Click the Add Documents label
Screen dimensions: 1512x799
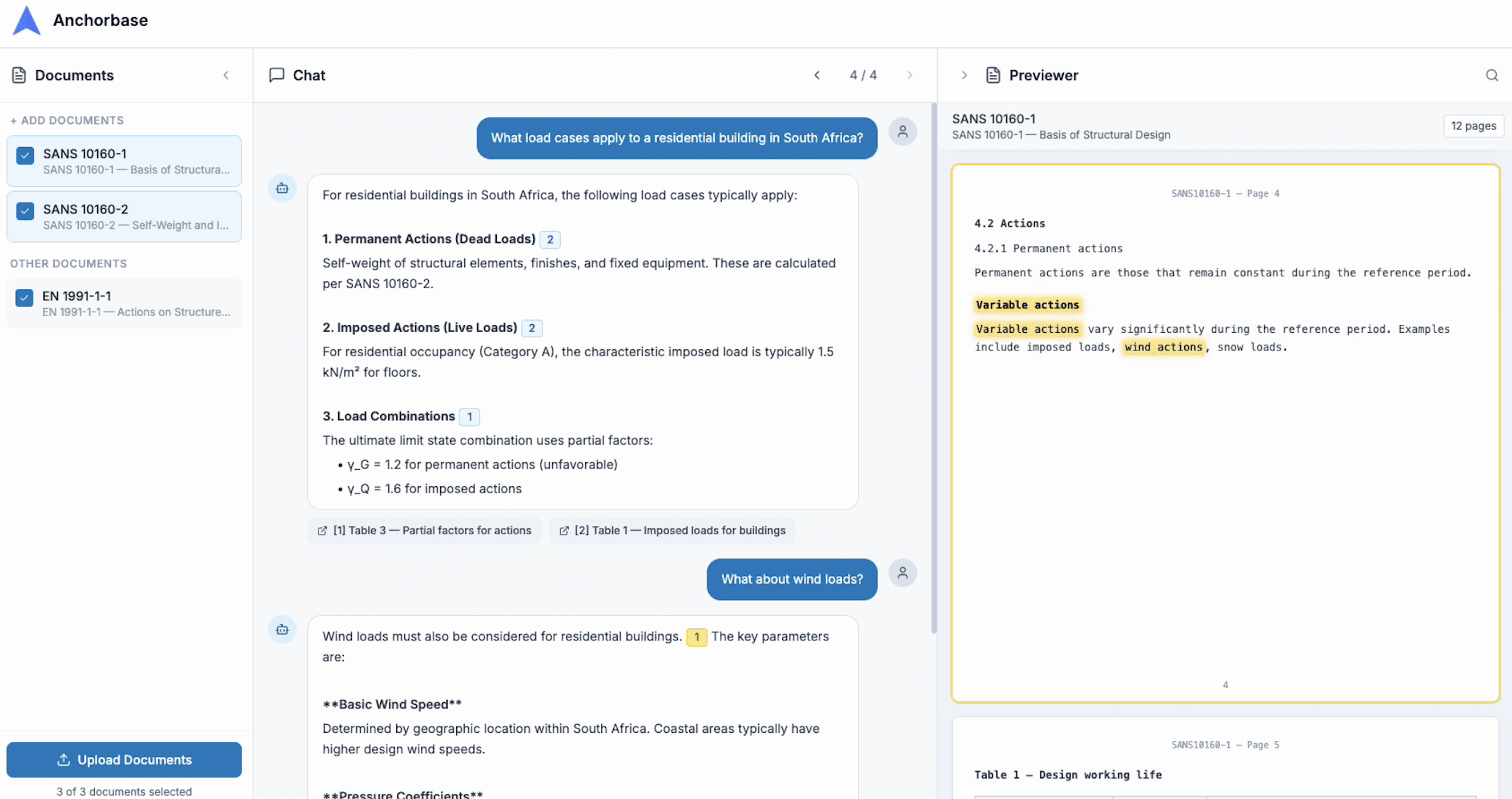tap(67, 120)
